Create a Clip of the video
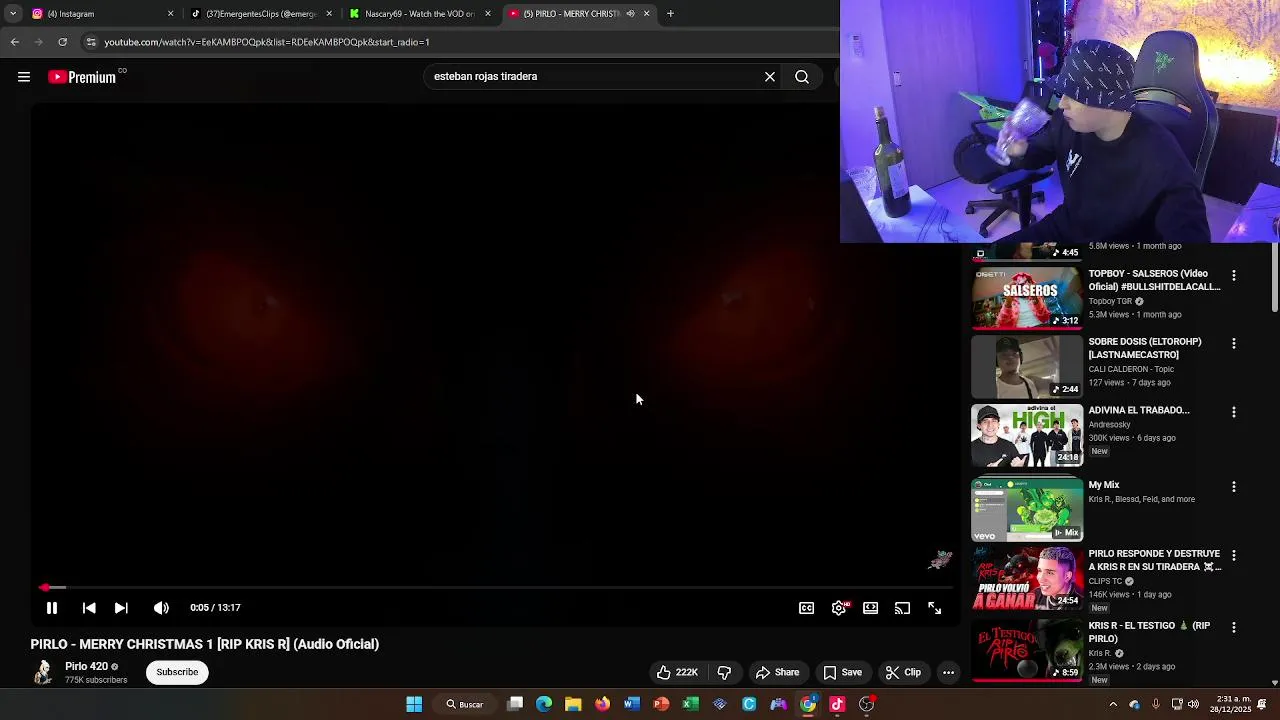The width and height of the screenshot is (1280, 720). click(902, 673)
